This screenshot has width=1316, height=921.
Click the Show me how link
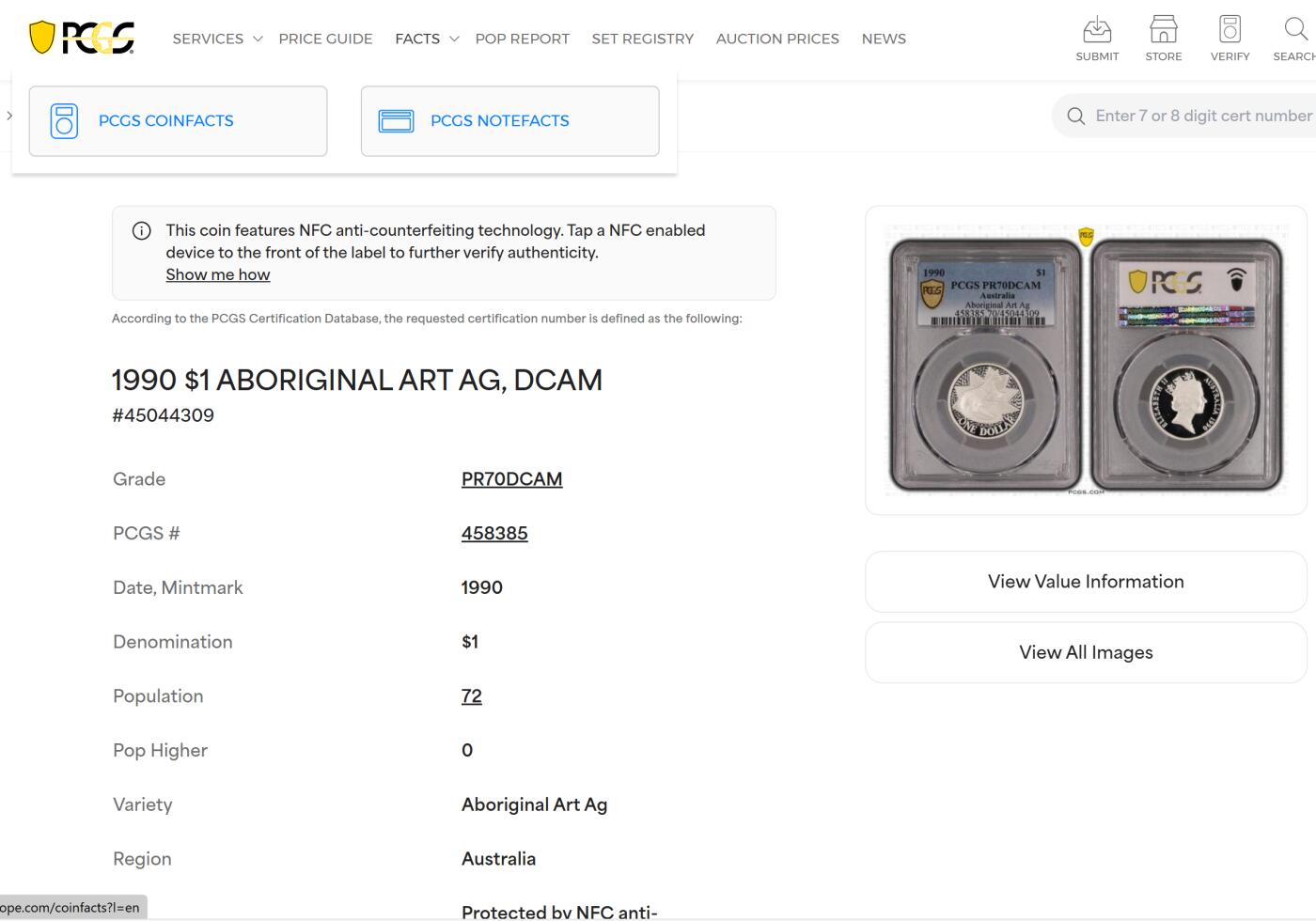coord(218,274)
